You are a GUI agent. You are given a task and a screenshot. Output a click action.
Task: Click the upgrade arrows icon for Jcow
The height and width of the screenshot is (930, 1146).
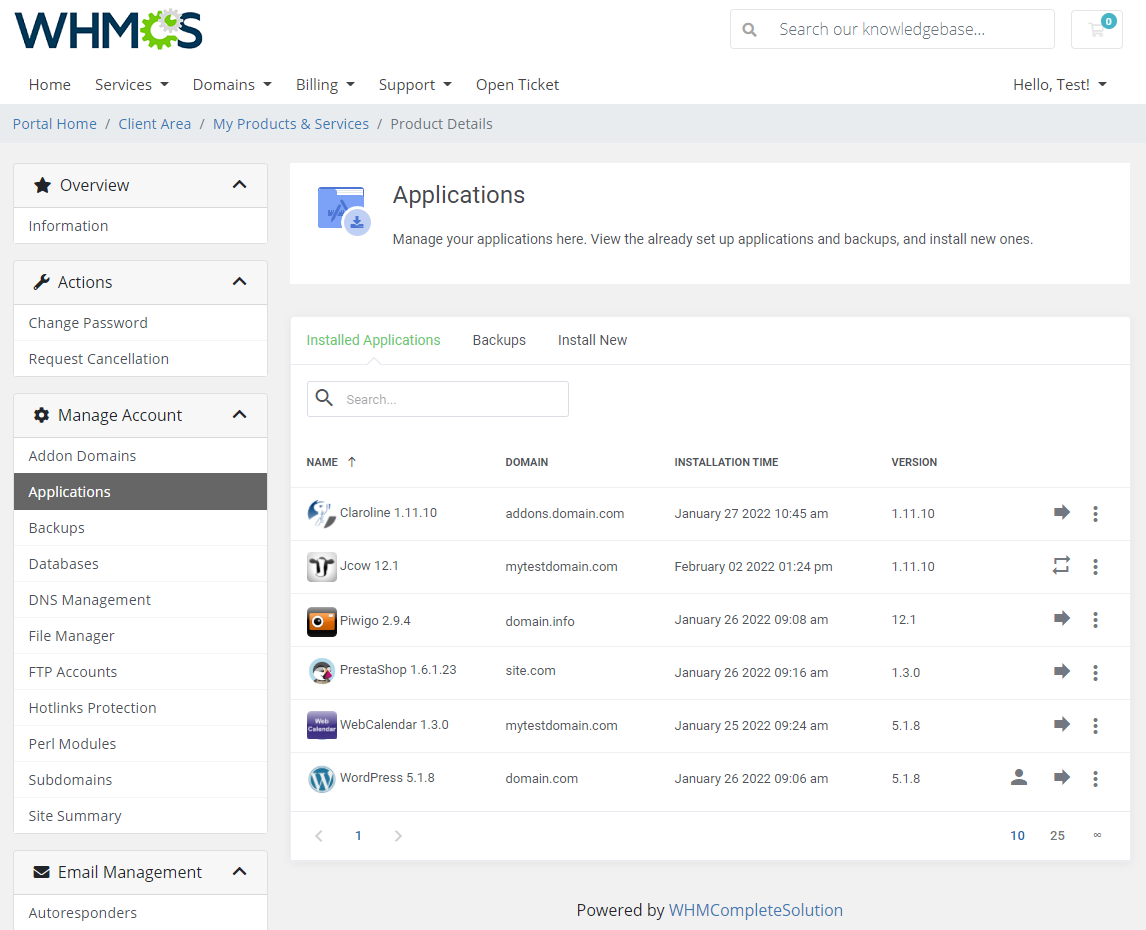pos(1061,565)
